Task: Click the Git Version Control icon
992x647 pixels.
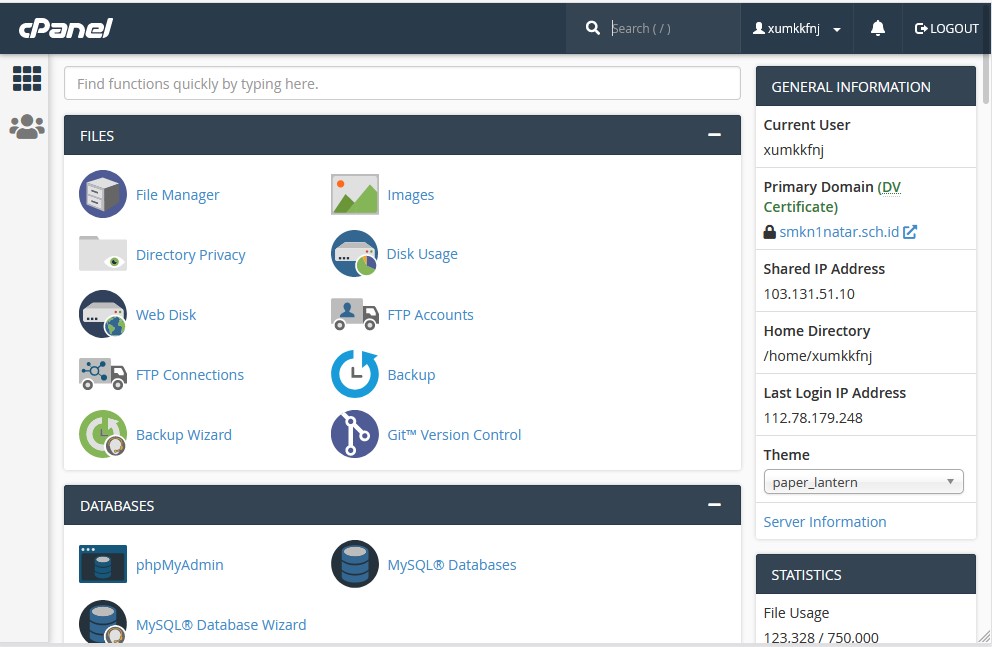Action: (x=355, y=434)
